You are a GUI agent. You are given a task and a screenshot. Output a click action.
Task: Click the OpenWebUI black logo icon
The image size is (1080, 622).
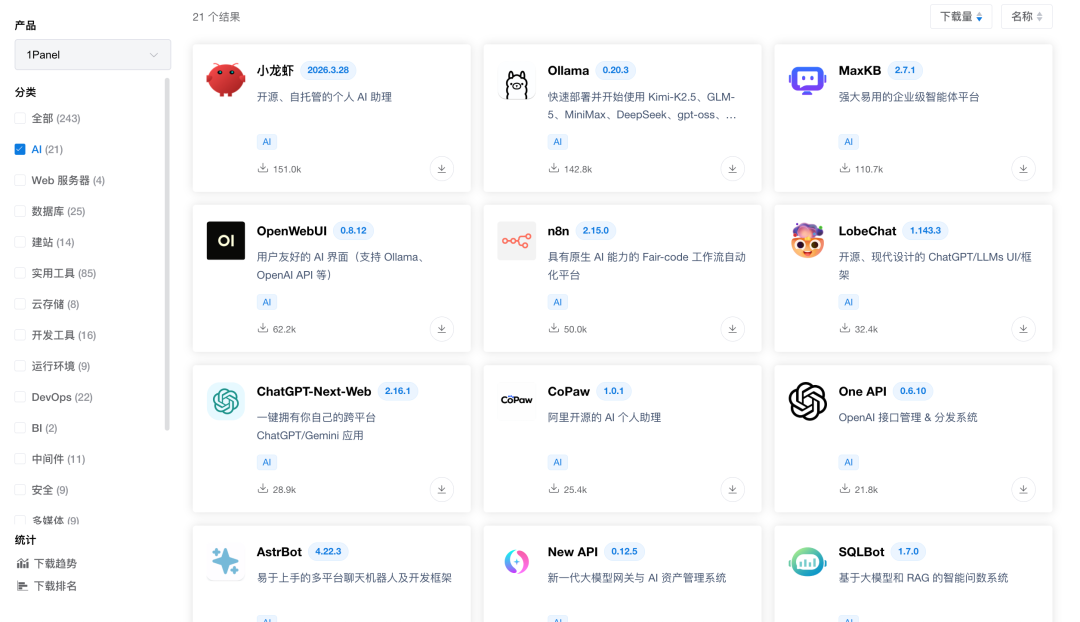225,240
